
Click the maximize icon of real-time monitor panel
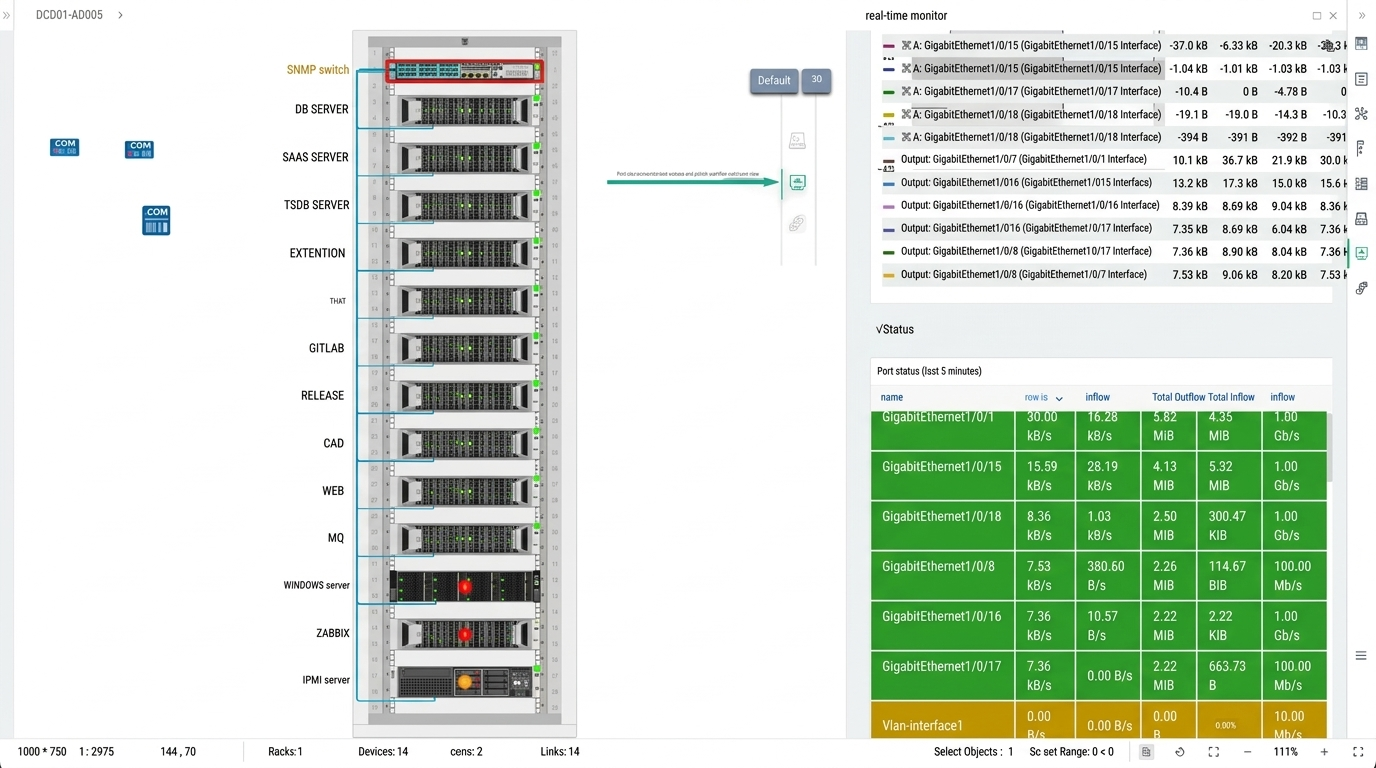point(1317,16)
